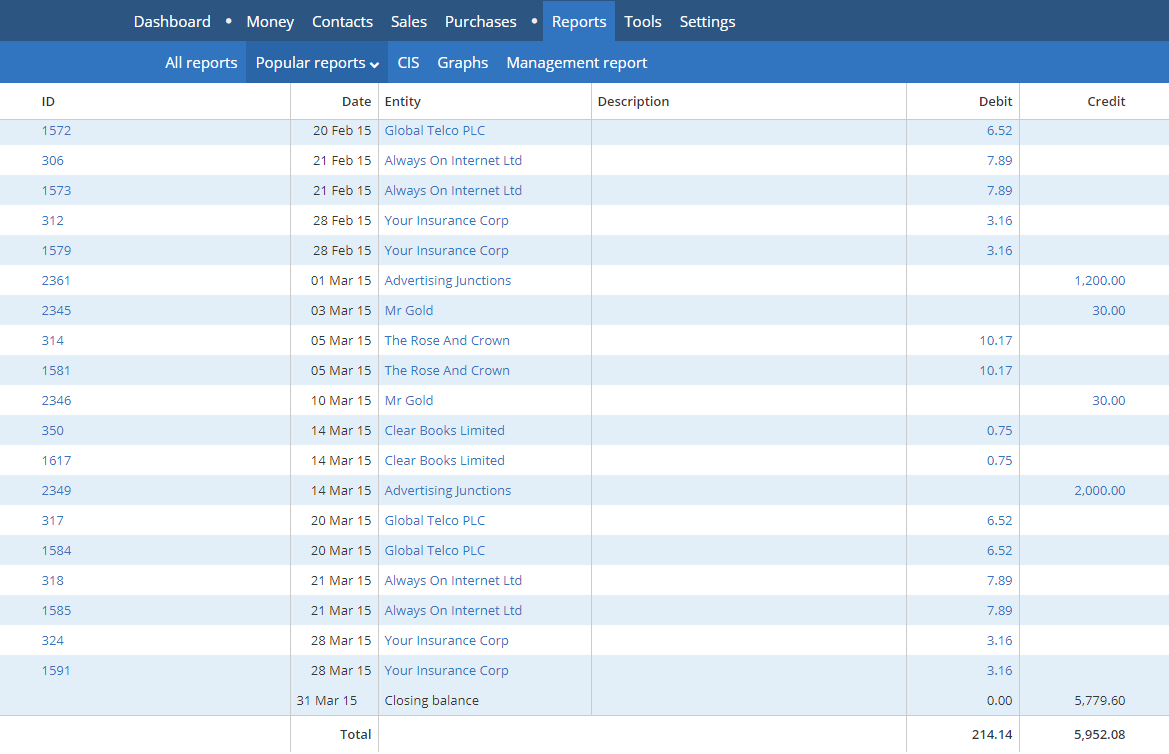Open Global Telco PLC in row 1584
Image resolution: width=1169 pixels, height=754 pixels.
[435, 550]
